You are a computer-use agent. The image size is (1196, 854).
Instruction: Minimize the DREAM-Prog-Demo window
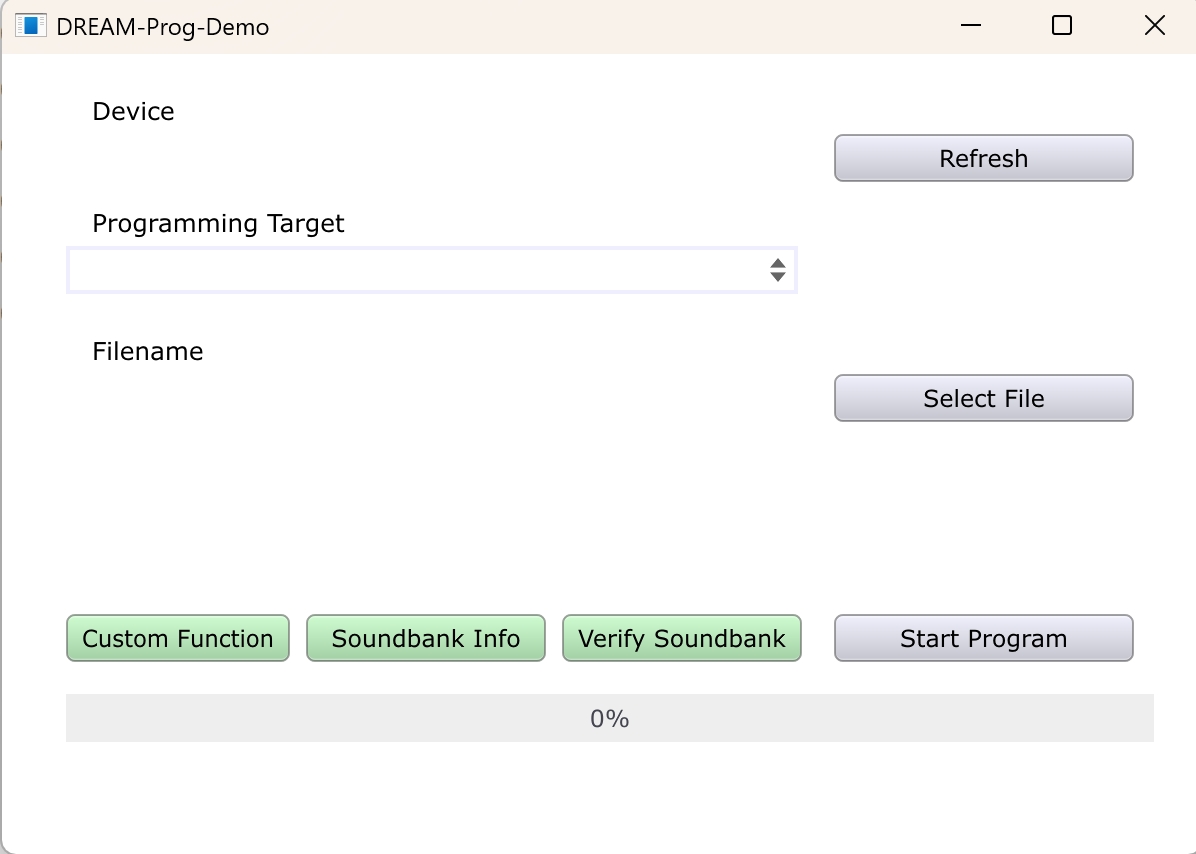971,25
